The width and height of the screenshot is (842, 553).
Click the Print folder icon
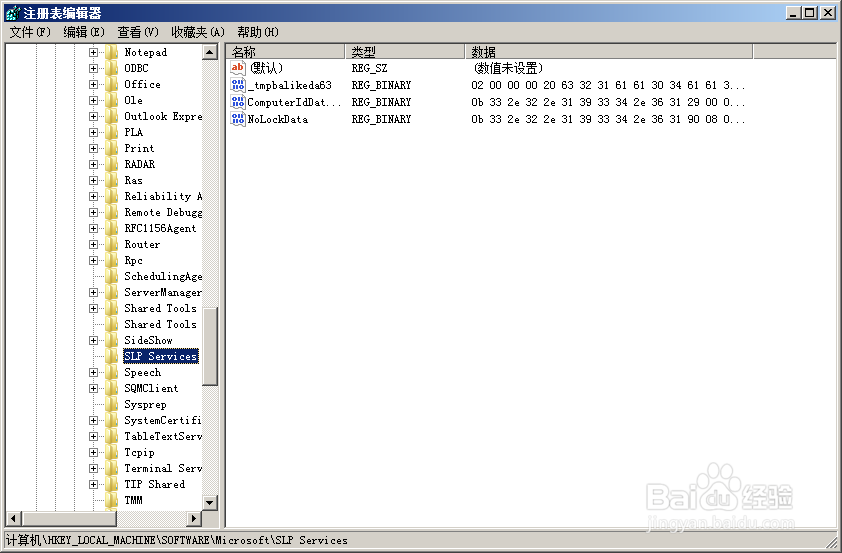112,148
